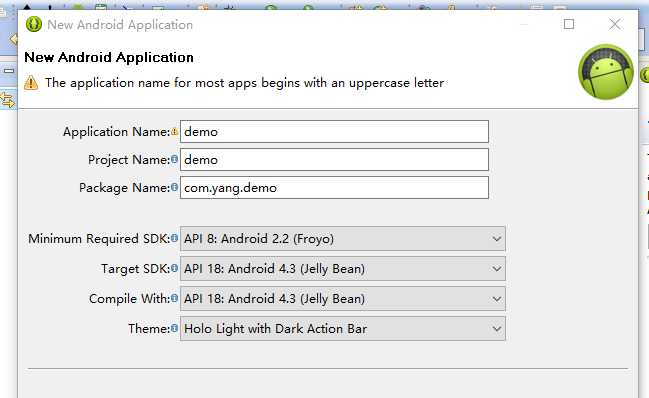The height and width of the screenshot is (398, 649).
Task: Click the uppercase letter warning message text
Action: tap(245, 83)
